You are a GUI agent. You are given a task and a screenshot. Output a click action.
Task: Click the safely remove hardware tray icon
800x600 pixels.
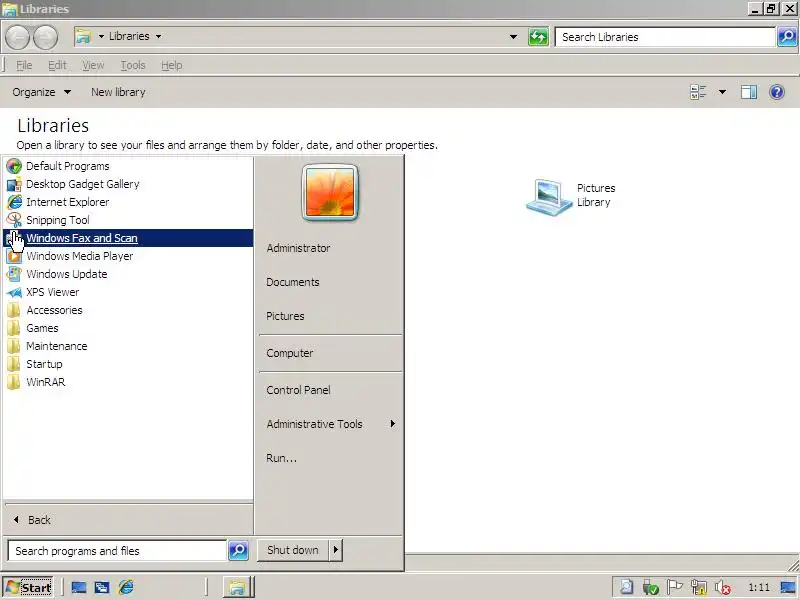click(651, 588)
